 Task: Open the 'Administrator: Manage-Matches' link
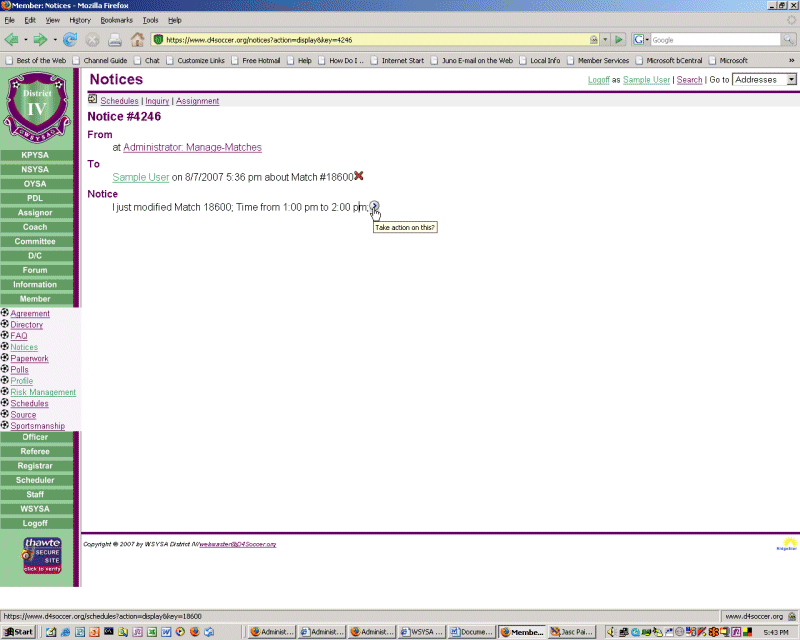[192, 147]
